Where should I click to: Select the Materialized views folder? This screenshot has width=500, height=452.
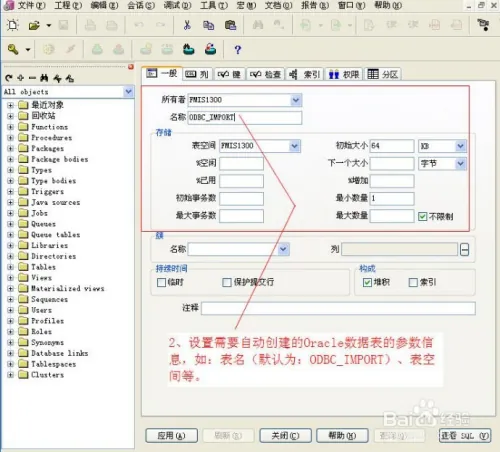click(68, 288)
